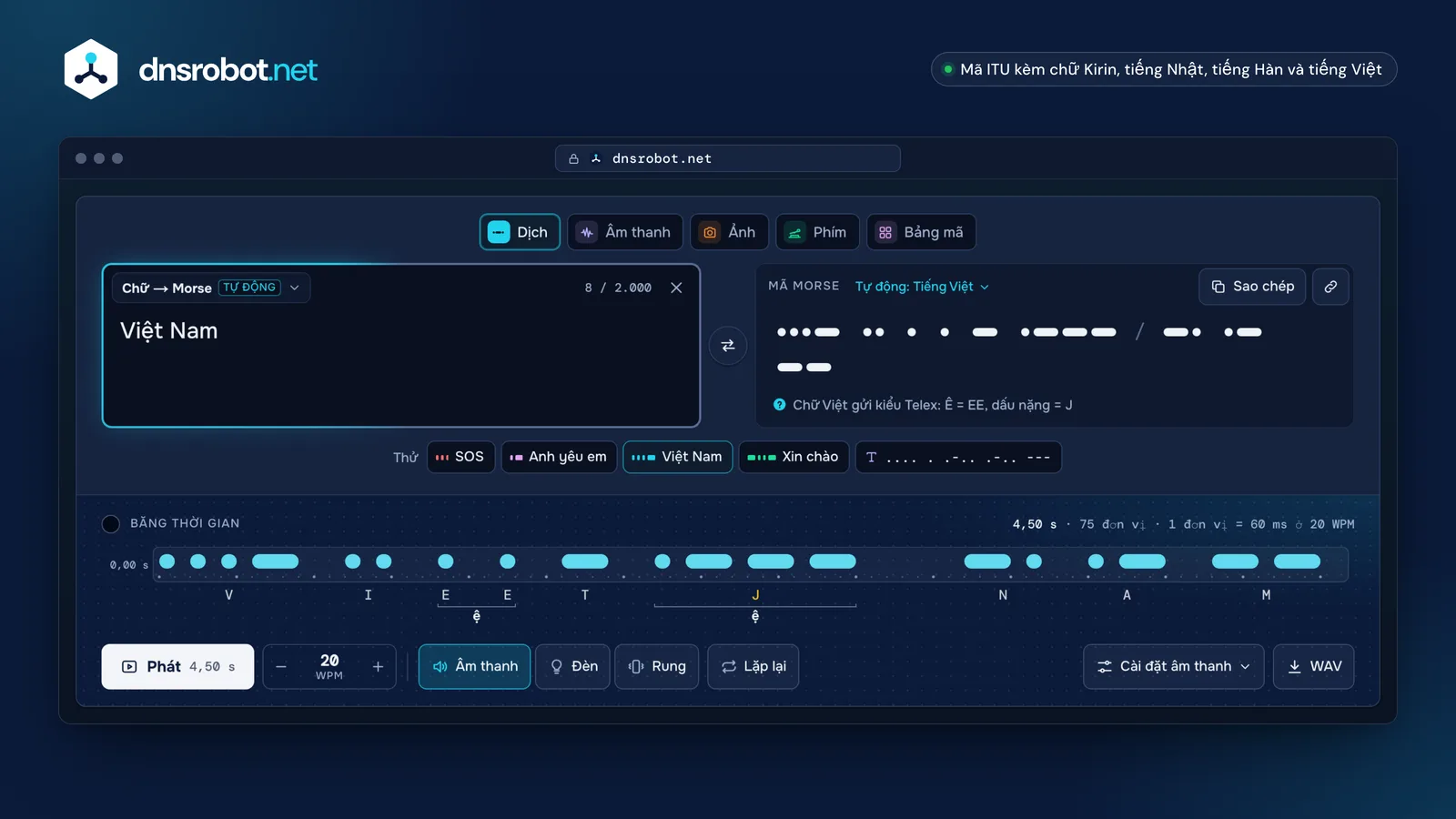The image size is (1456, 819).
Task: Toggle the Băng thời gian circle
Action: [111, 524]
